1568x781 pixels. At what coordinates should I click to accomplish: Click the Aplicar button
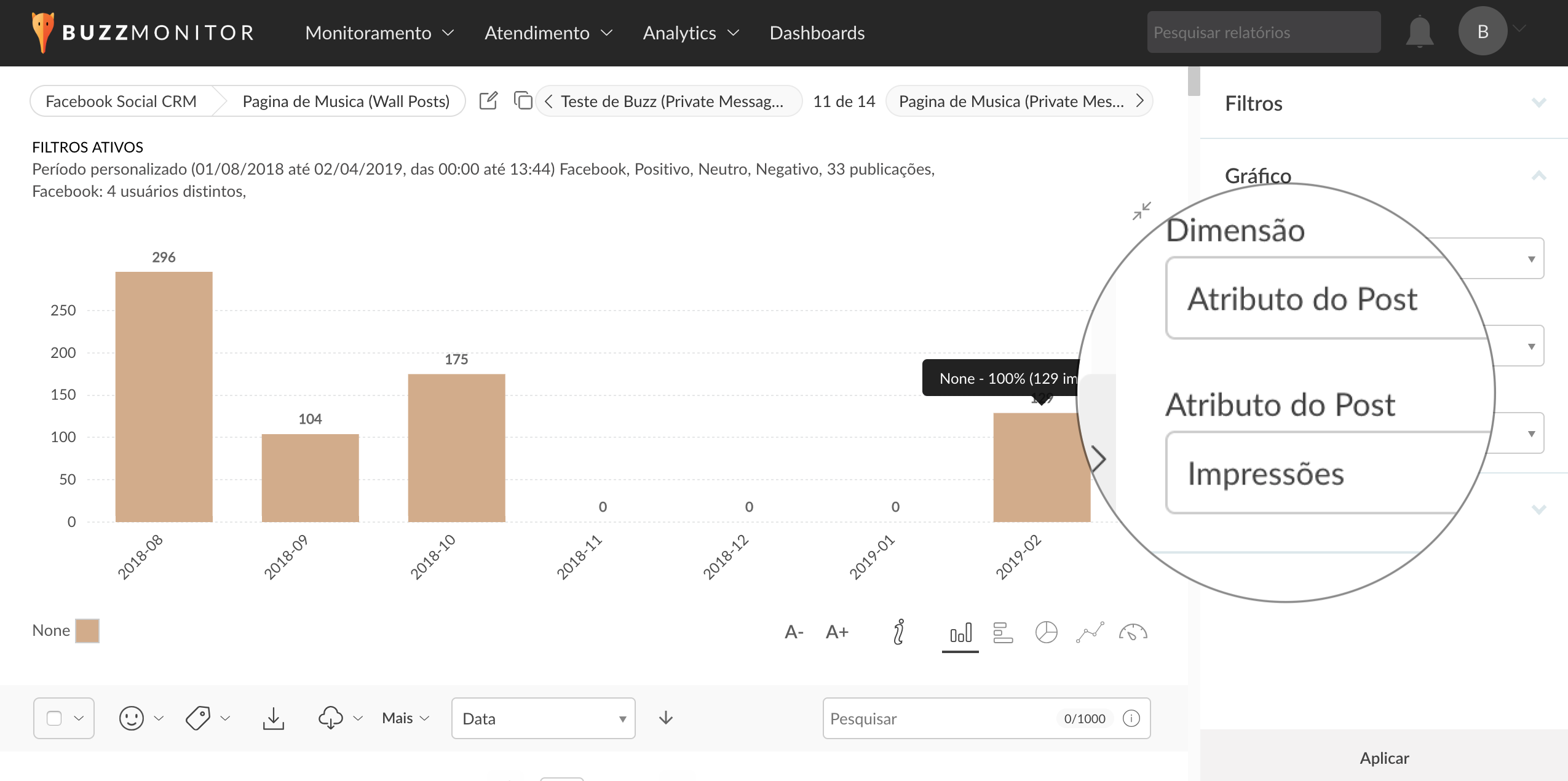[x=1384, y=758]
